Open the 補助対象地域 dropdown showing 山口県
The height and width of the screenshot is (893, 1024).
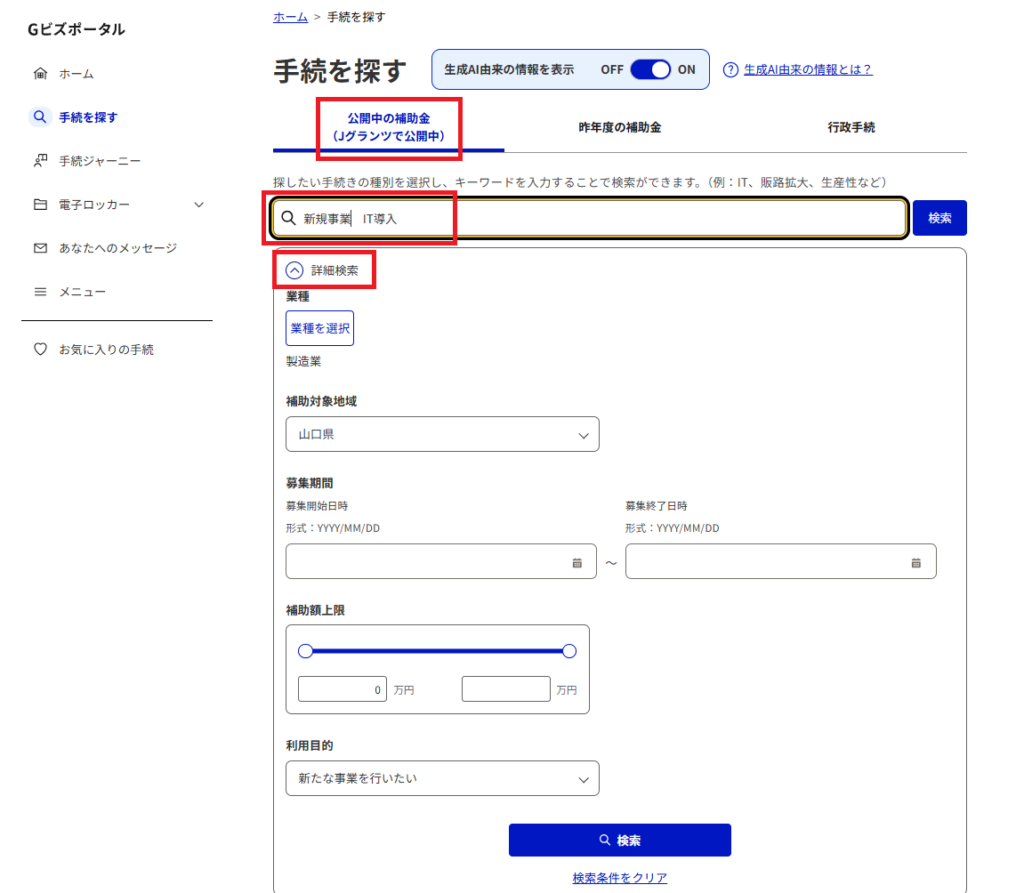[x=442, y=435]
